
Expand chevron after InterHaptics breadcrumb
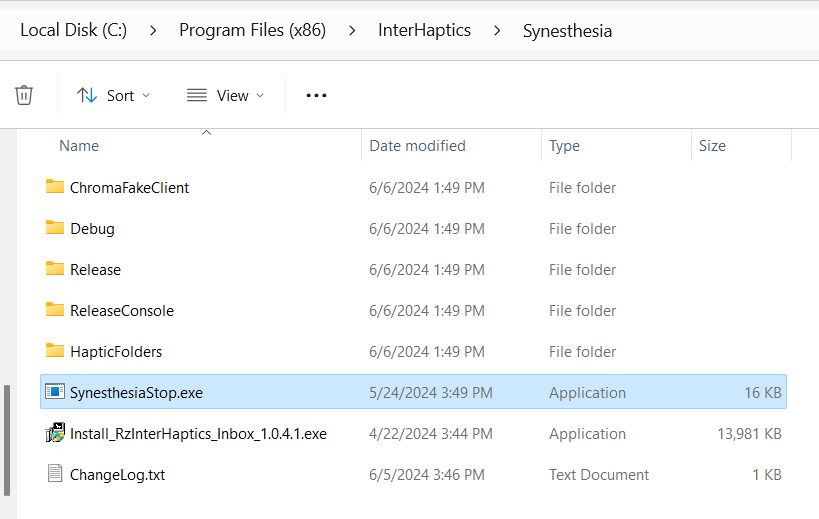[x=497, y=31]
